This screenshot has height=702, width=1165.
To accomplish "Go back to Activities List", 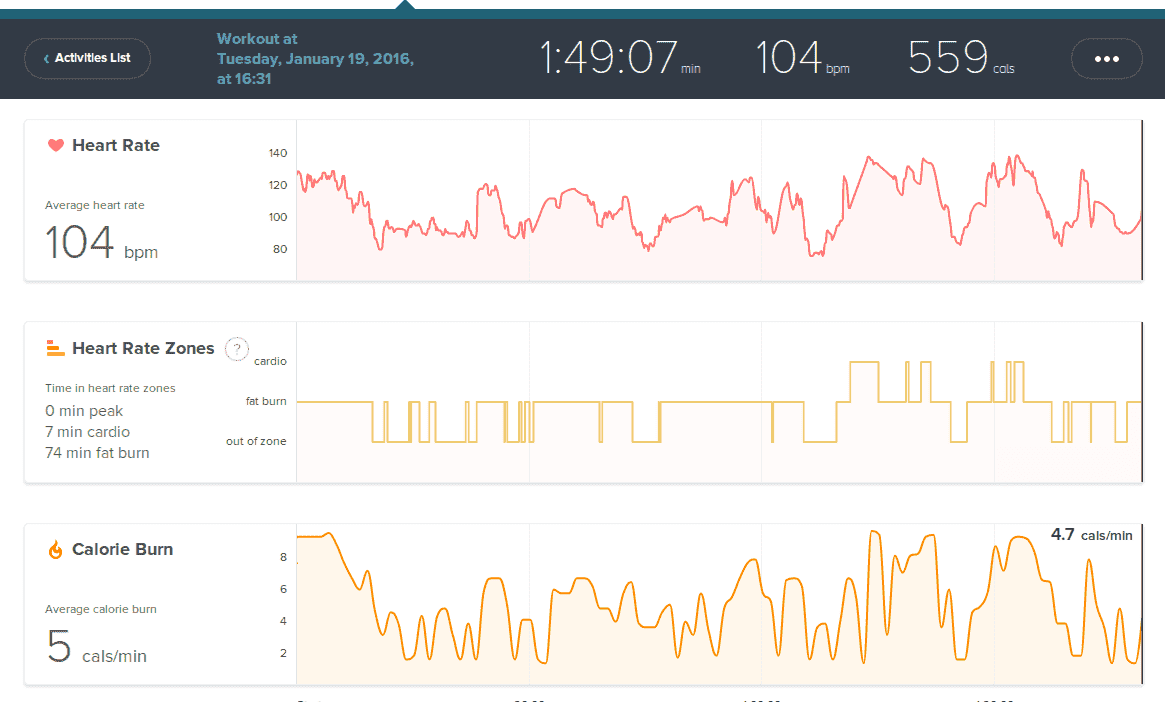I will [87, 59].
